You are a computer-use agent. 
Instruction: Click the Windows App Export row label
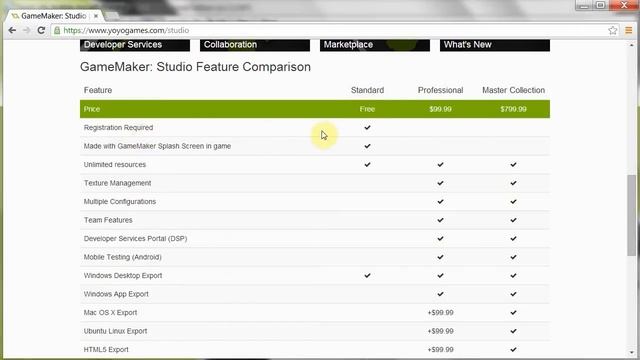click(x=116, y=294)
